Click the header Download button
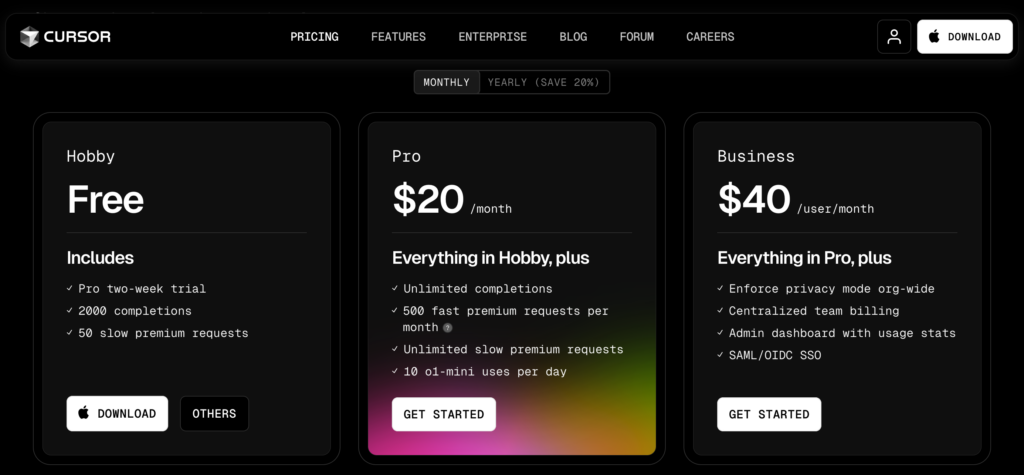Viewport: 1024px width, 475px height. point(964,37)
